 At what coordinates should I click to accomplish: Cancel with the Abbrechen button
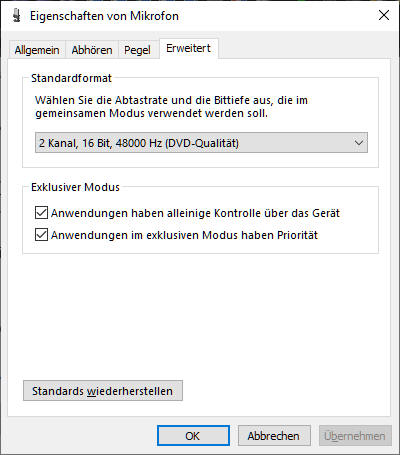click(x=274, y=436)
